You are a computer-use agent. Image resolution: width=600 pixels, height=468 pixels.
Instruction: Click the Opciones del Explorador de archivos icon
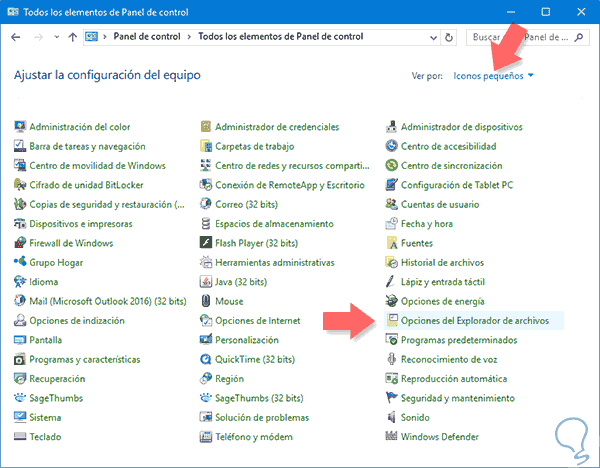click(x=391, y=320)
